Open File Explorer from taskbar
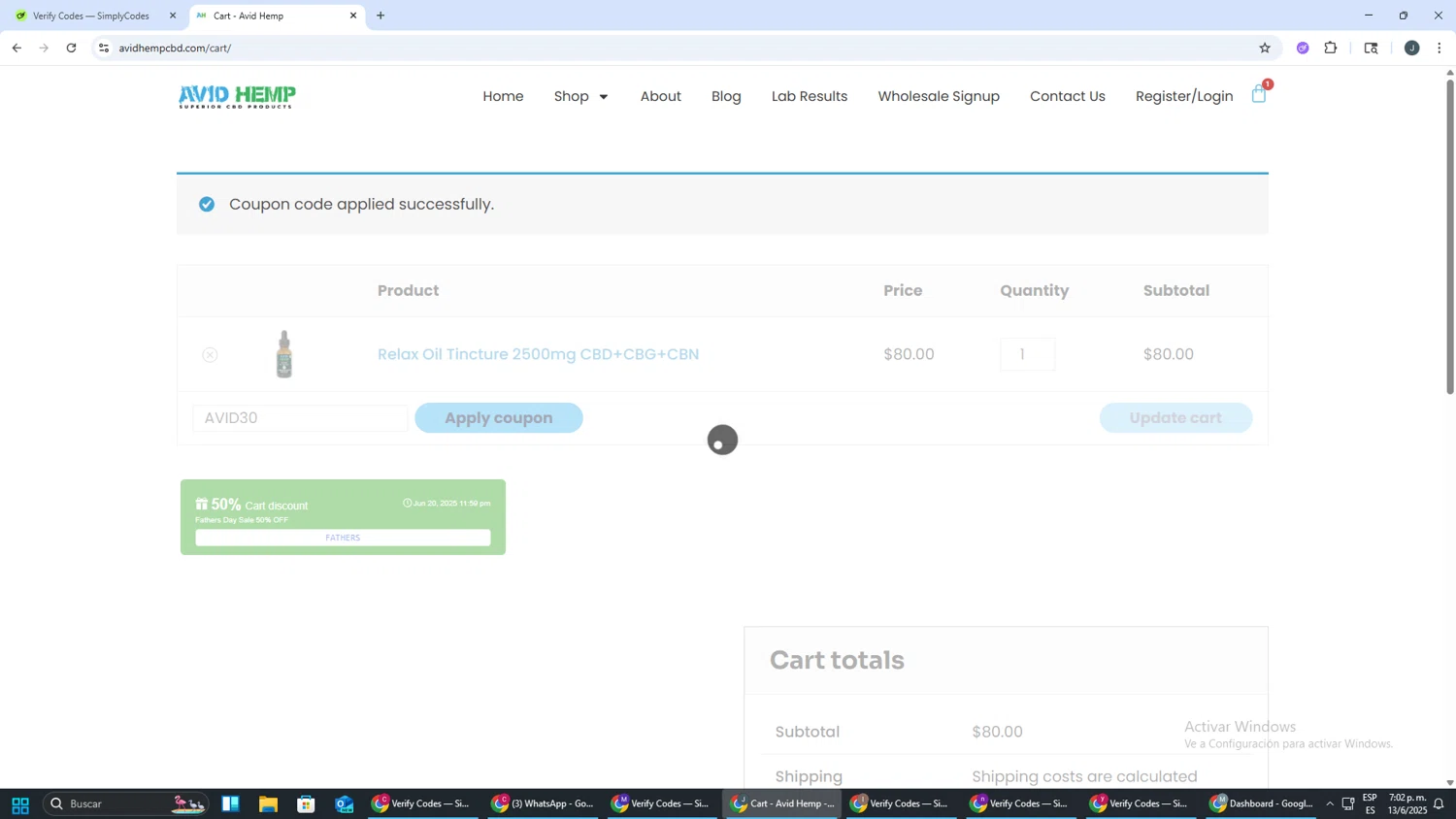This screenshot has height=819, width=1456. pos(268,804)
